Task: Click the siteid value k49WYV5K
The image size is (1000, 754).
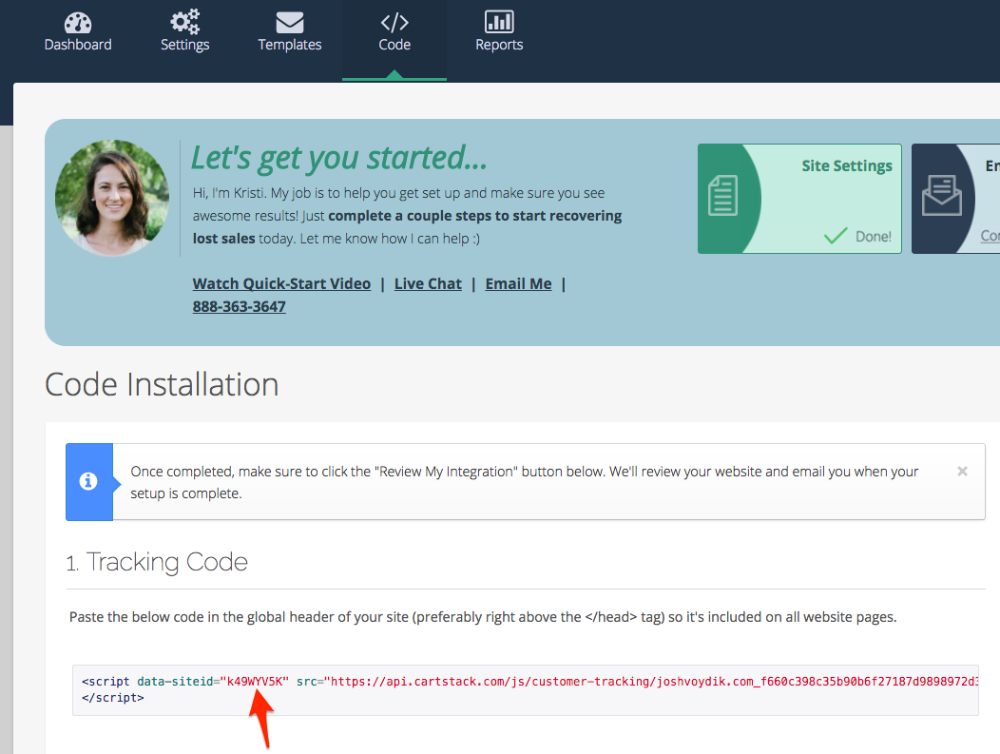Action: [255, 681]
